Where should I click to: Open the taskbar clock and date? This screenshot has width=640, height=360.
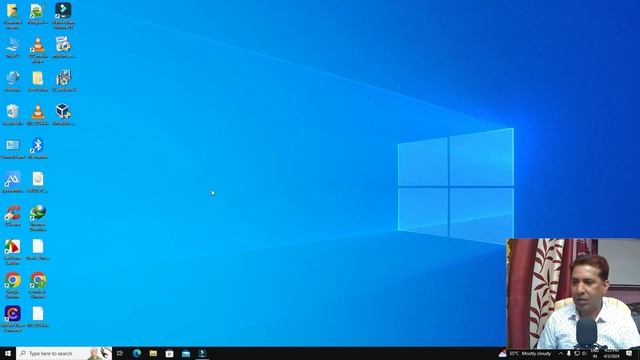(x=611, y=353)
